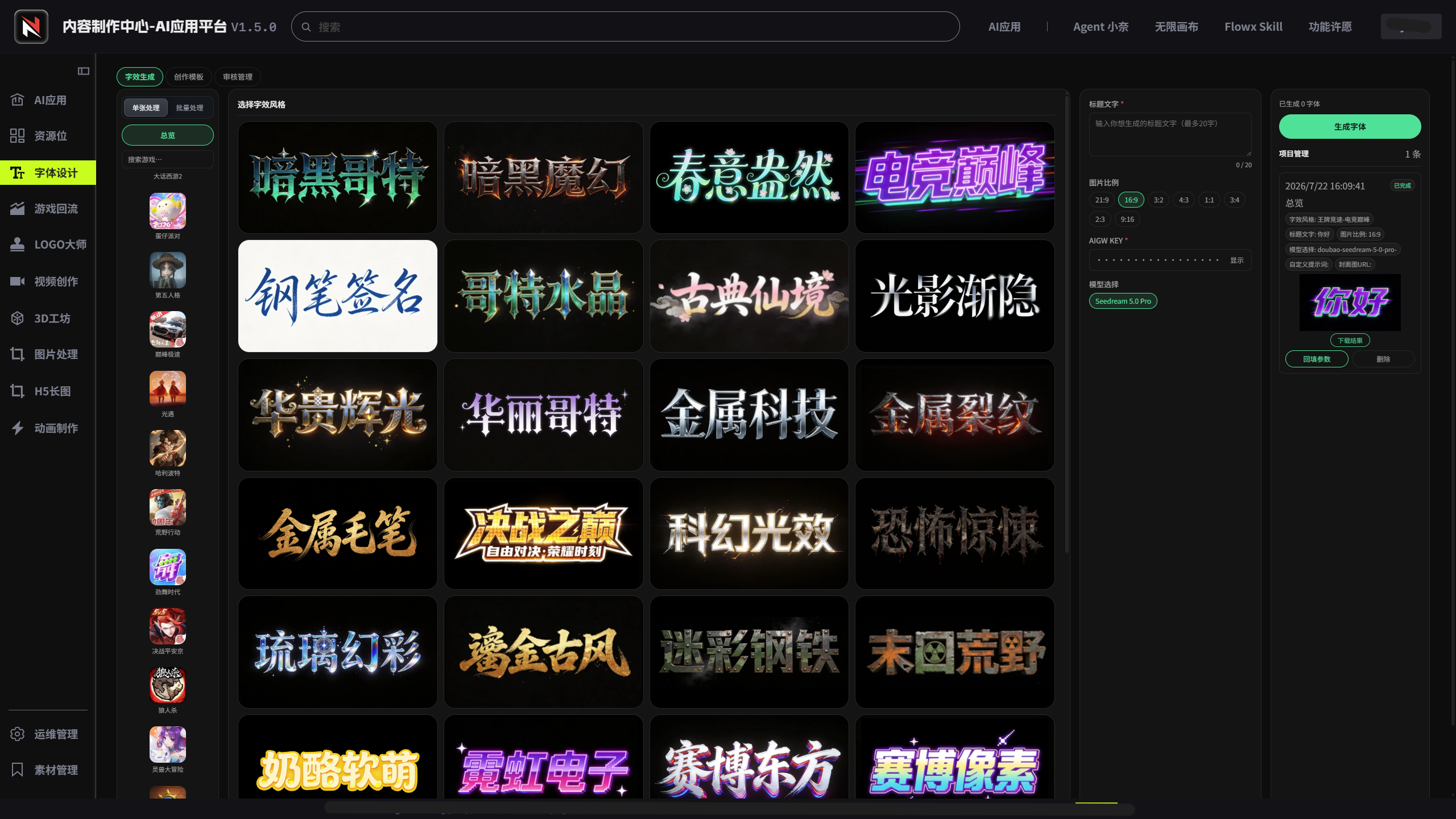Select the 21:9 image ratio
Image resolution: width=1456 pixels, height=819 pixels.
[1102, 200]
